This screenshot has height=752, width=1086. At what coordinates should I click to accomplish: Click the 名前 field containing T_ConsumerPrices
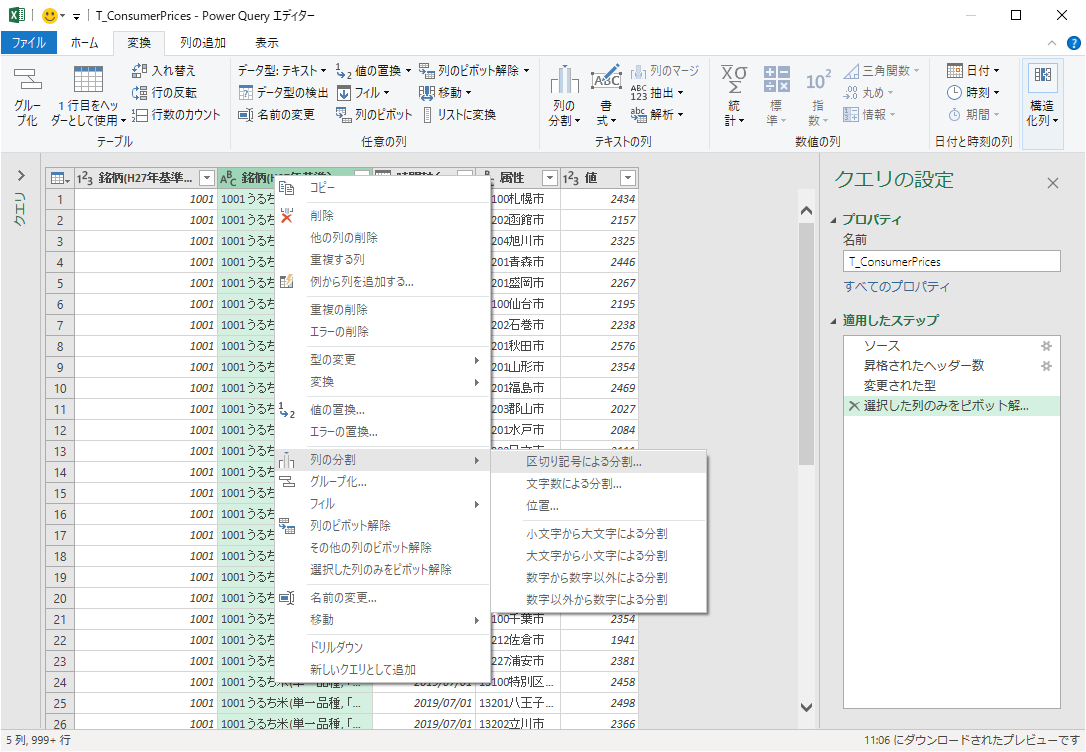coord(950,261)
